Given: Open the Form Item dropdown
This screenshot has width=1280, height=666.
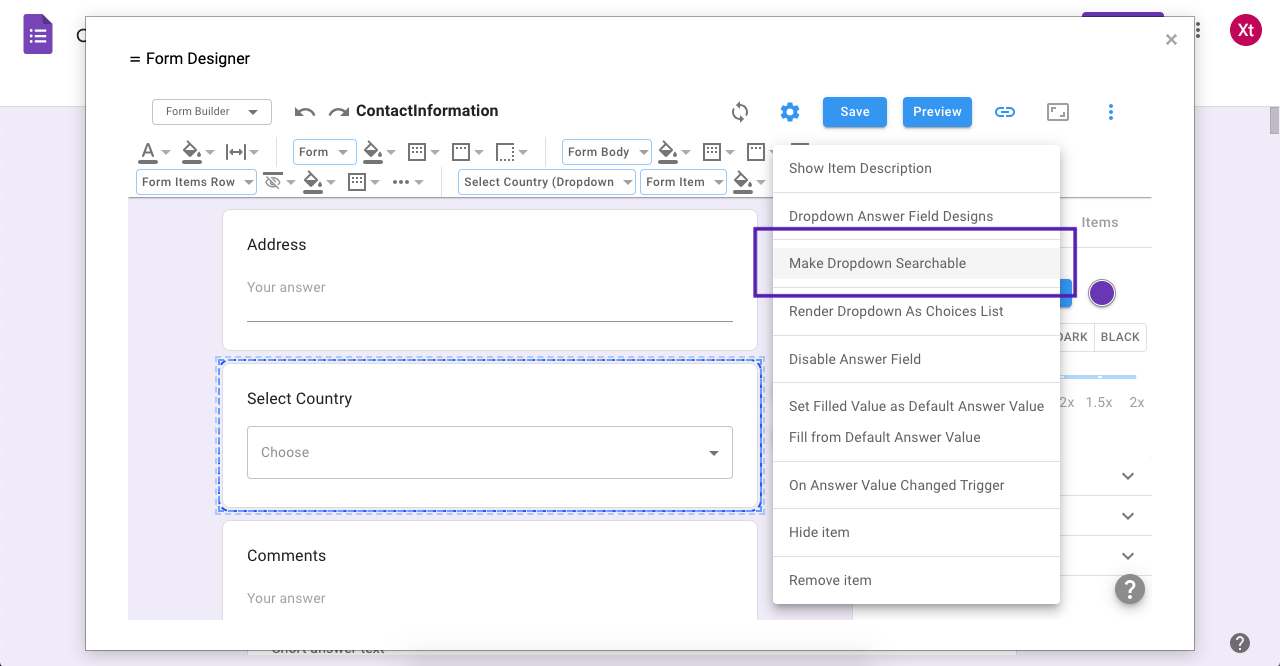Looking at the screenshot, I should (x=683, y=182).
